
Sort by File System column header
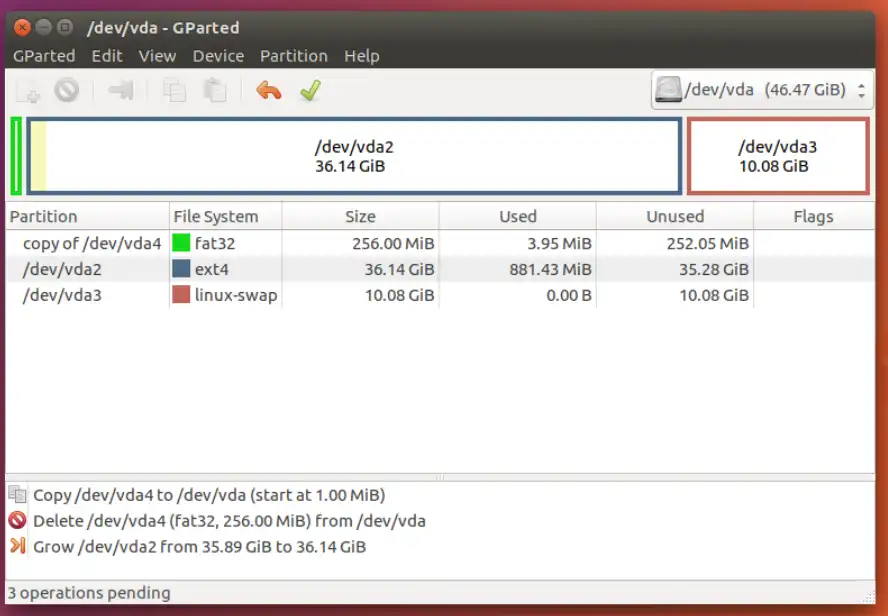coord(225,216)
